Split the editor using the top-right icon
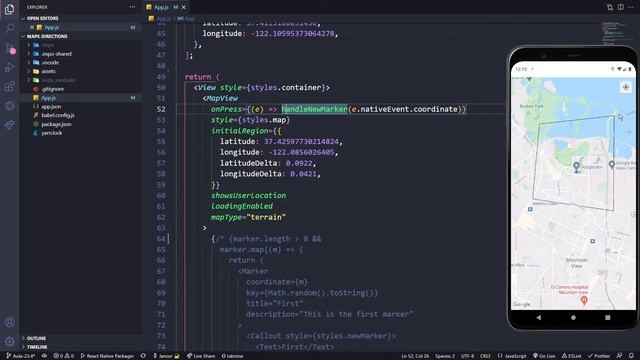The width and height of the screenshot is (640, 360). 620,7
